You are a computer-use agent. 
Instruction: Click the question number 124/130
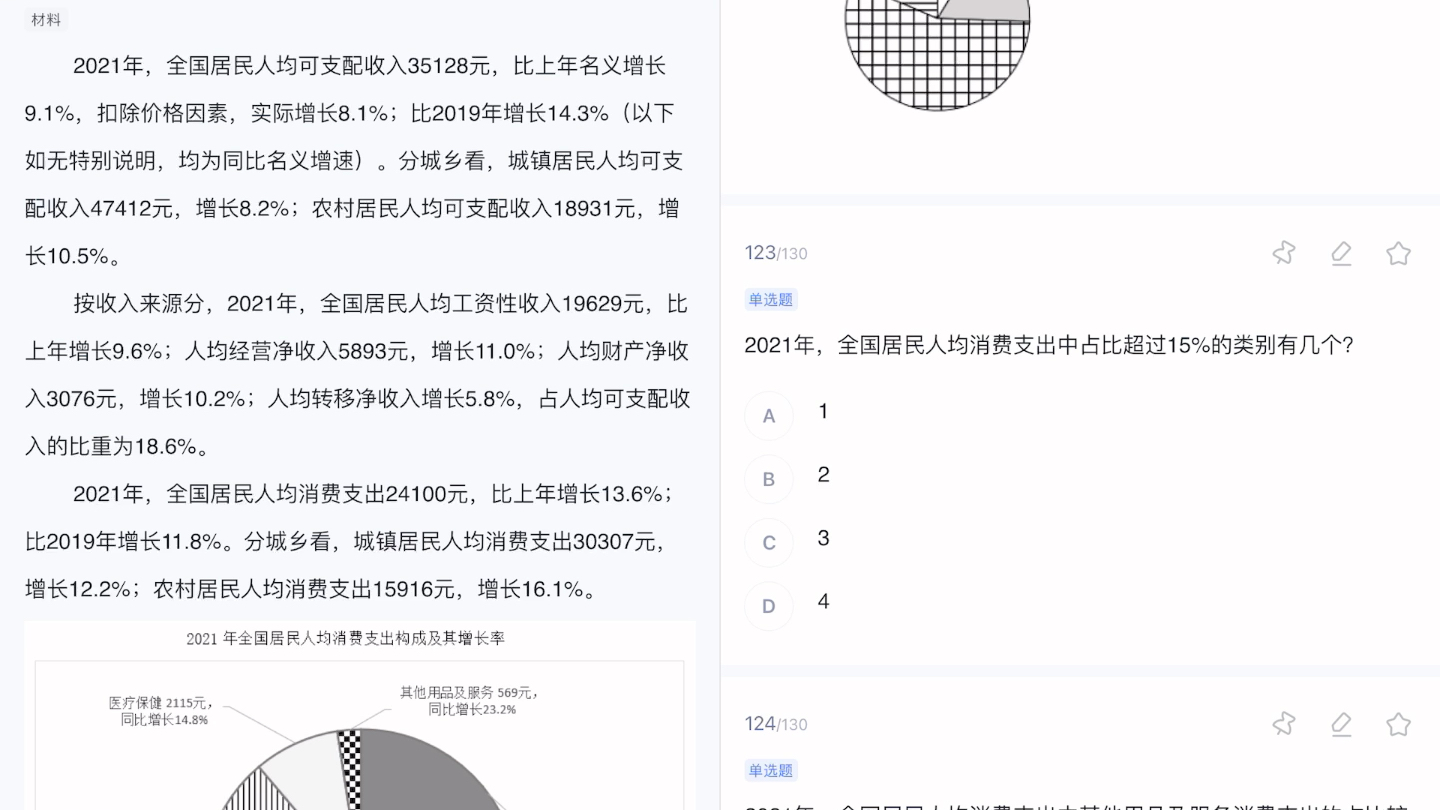[x=776, y=724]
